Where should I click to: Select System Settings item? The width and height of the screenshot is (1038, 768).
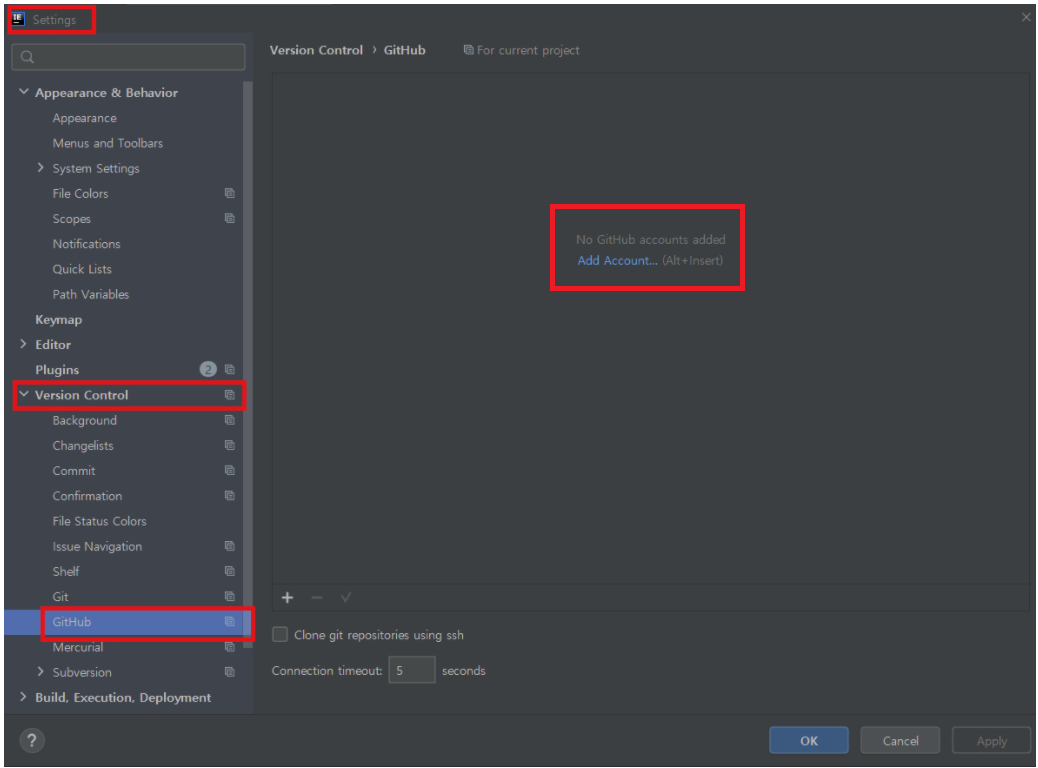pos(96,168)
